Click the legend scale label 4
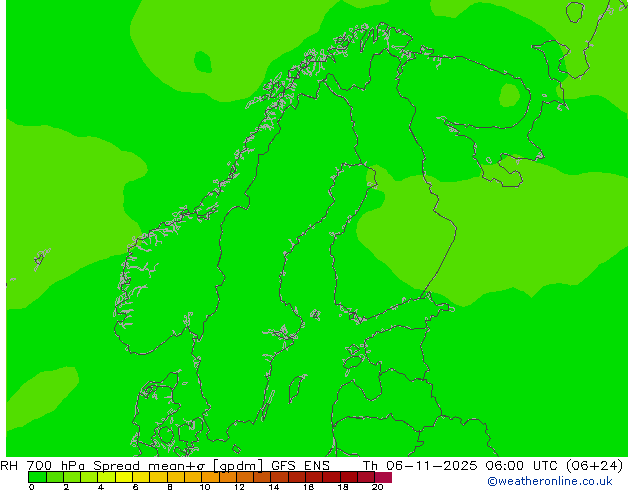The image size is (634, 490). [x=101, y=487]
